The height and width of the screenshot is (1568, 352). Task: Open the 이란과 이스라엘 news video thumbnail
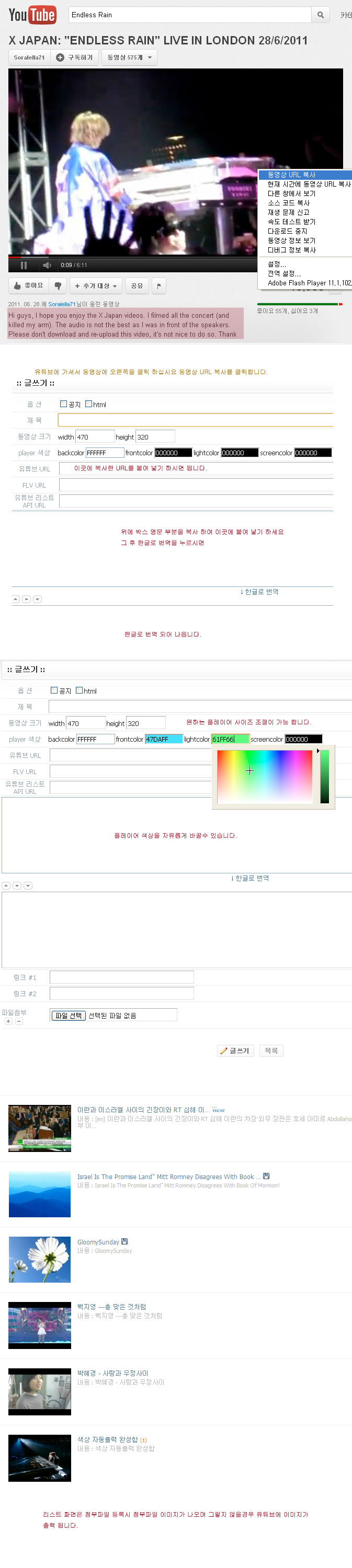click(x=40, y=1128)
